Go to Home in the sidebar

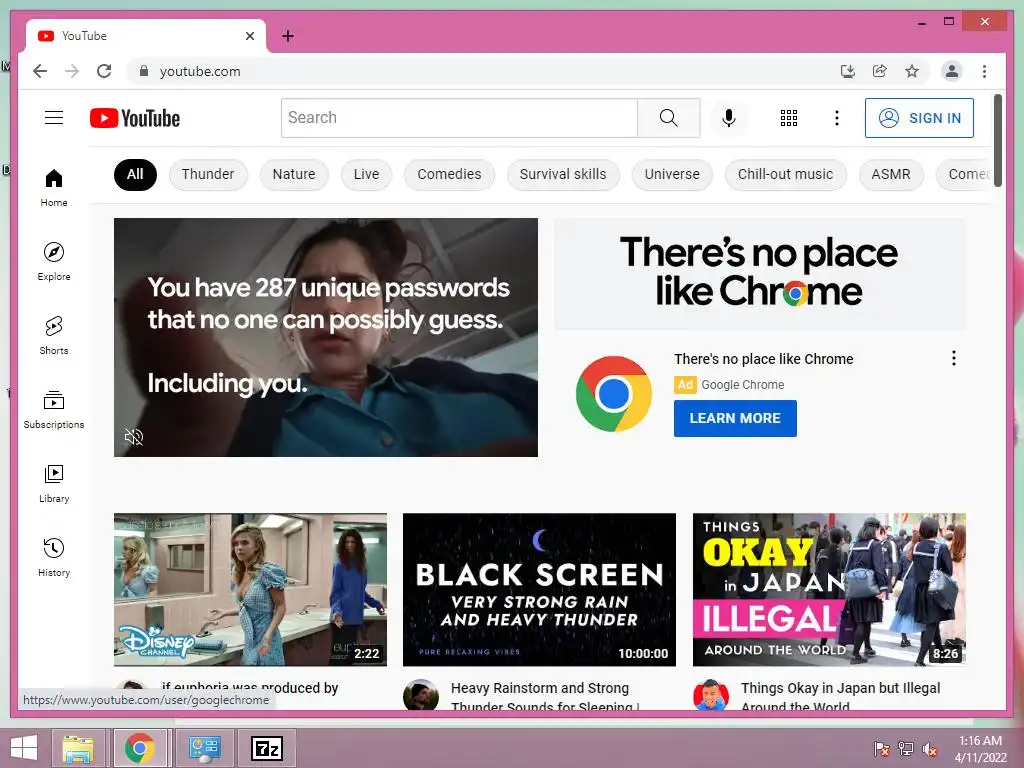pos(54,187)
